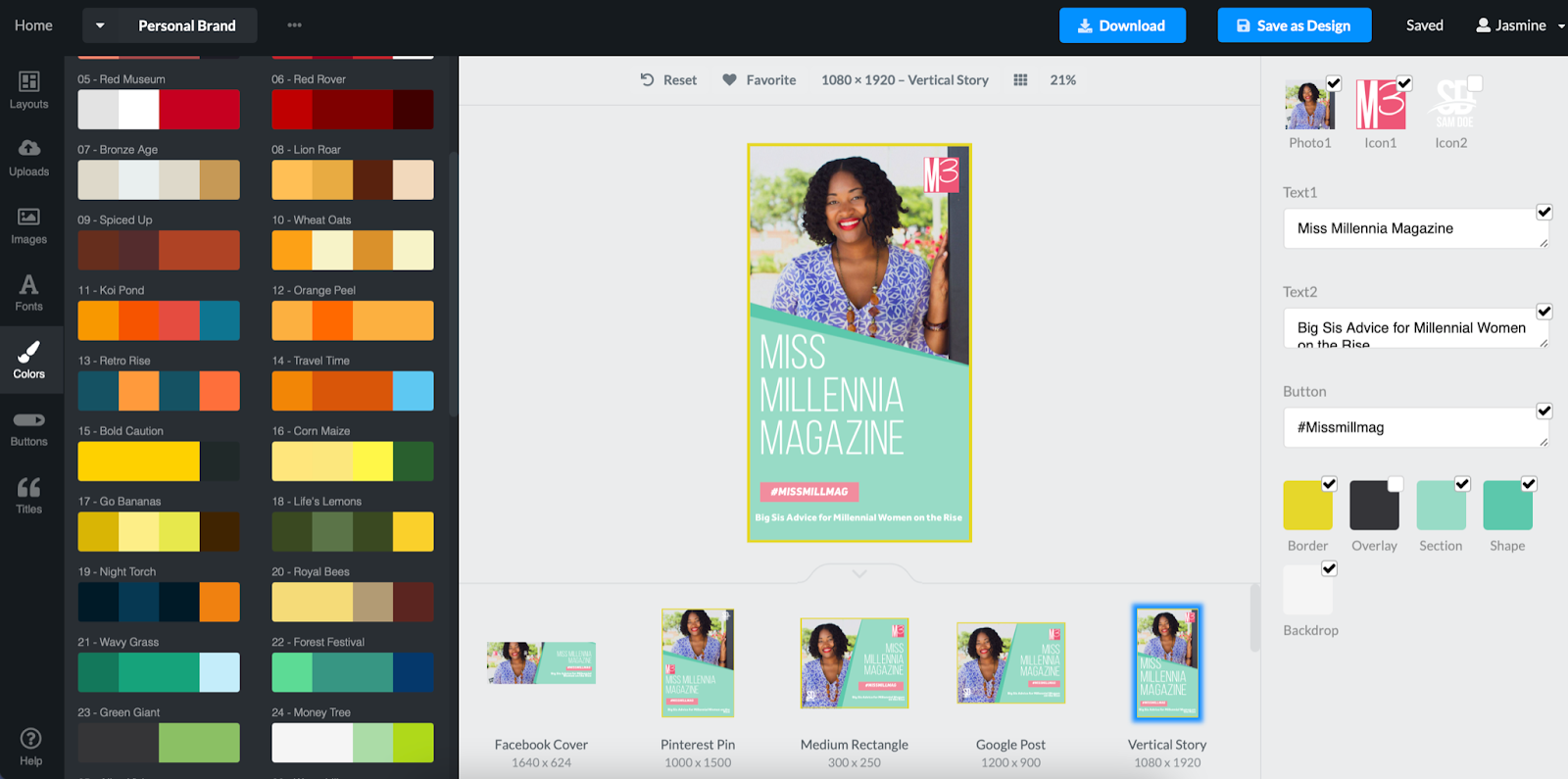Screen dimensions: 1568x779
Task: Toggle the Backdrop color checkbox
Action: click(1329, 568)
